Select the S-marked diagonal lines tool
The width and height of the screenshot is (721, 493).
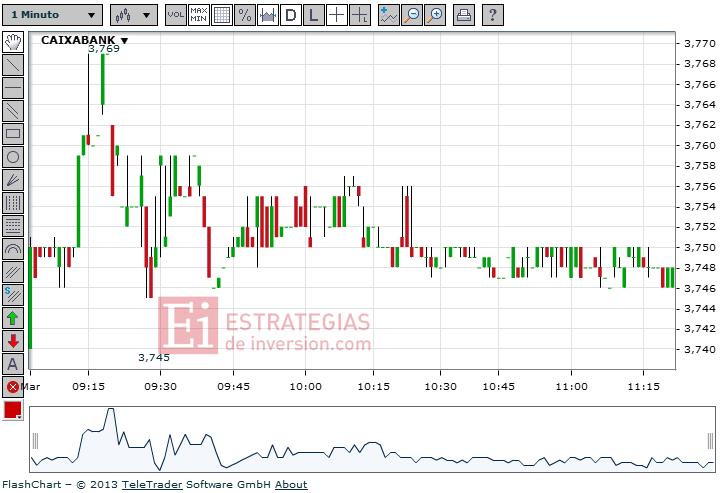(13, 295)
